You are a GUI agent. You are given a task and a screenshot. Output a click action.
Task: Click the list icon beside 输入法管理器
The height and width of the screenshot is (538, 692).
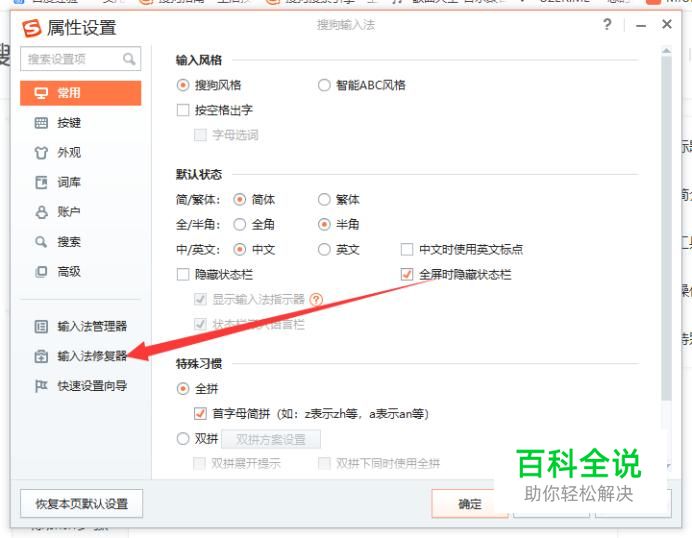[x=41, y=327]
